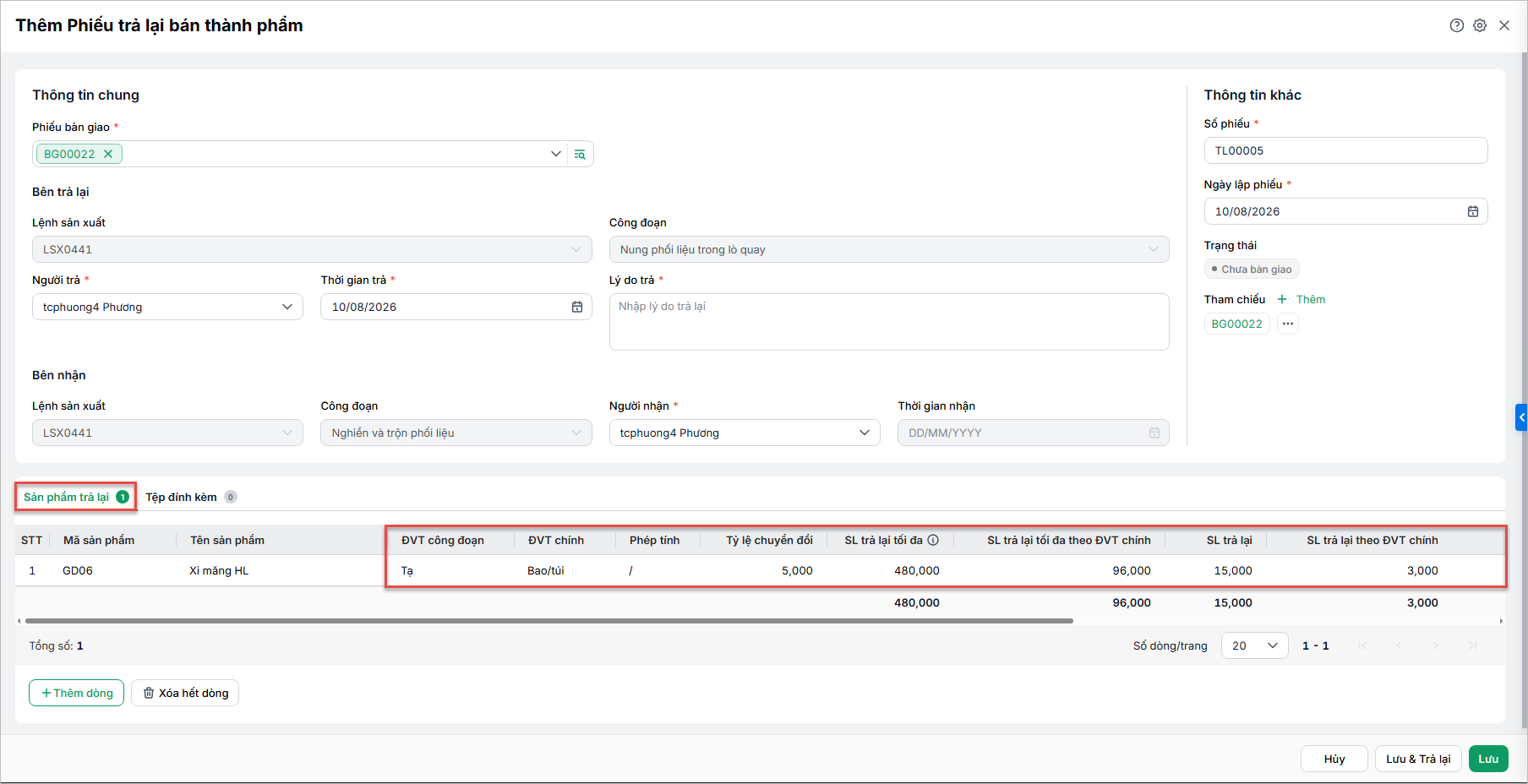Screen dimensions: 1528x784
Task: Open the Người trả dropdown
Action: tap(167, 307)
